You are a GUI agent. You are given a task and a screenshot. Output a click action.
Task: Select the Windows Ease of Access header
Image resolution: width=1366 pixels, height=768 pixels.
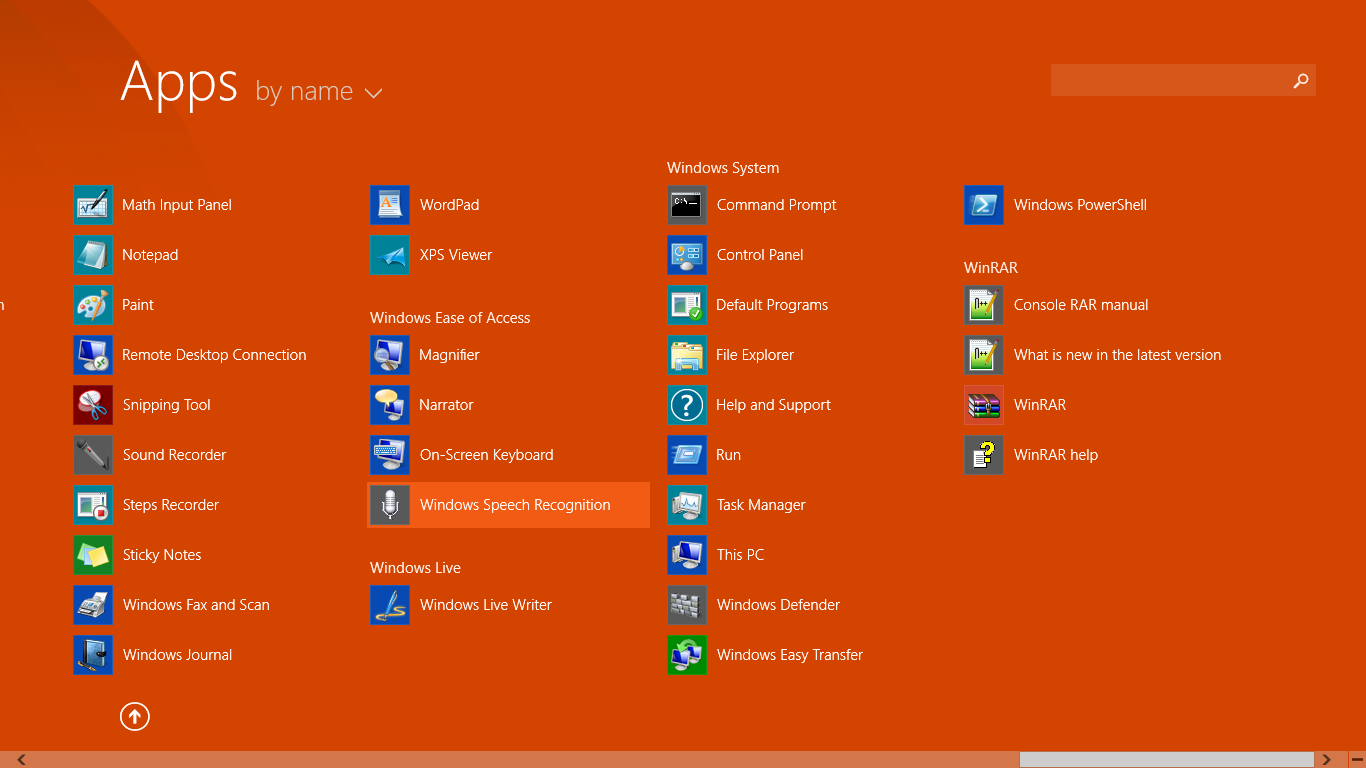pyautogui.click(x=450, y=318)
